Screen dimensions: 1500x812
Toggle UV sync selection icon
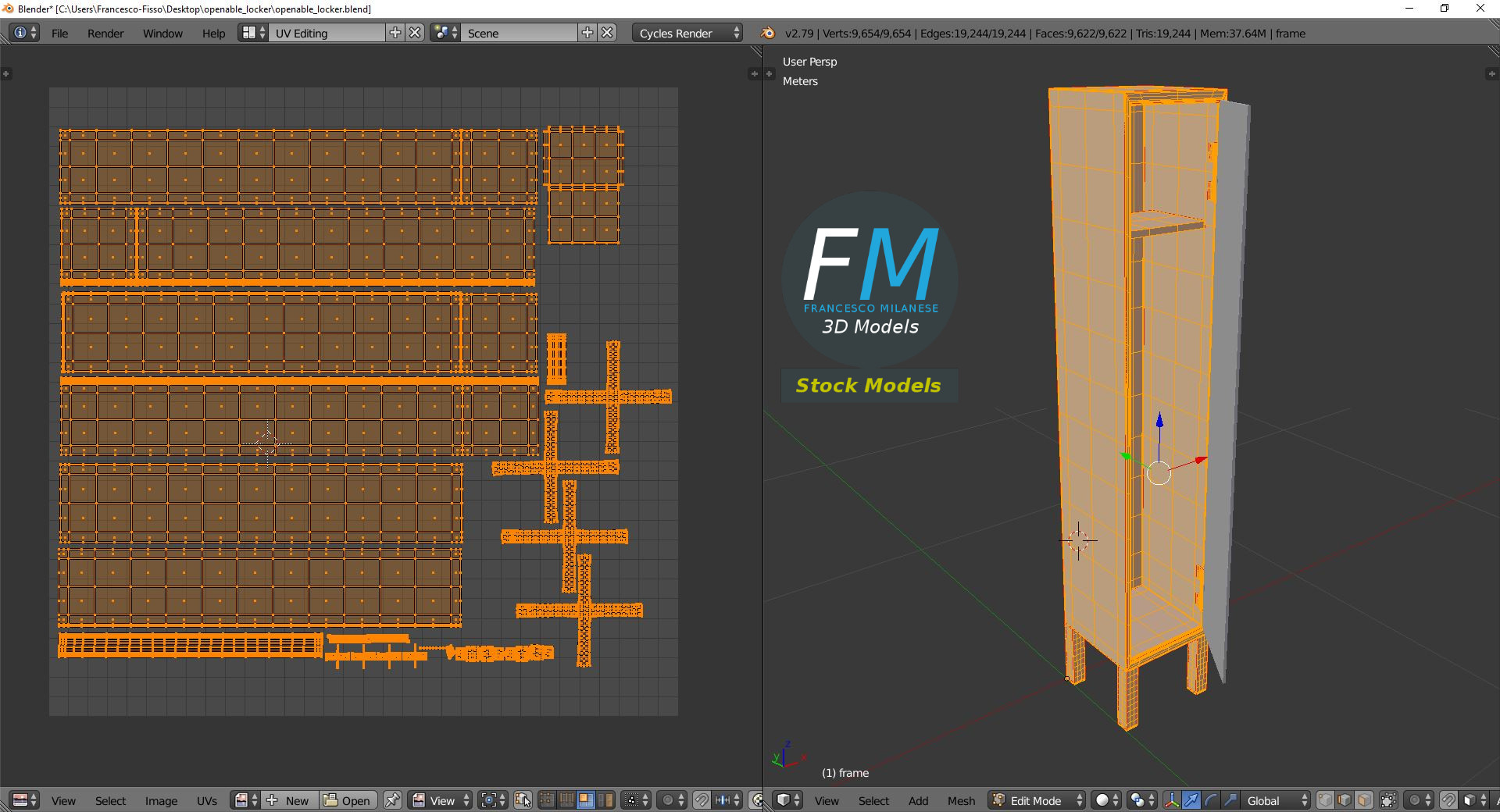(x=523, y=800)
